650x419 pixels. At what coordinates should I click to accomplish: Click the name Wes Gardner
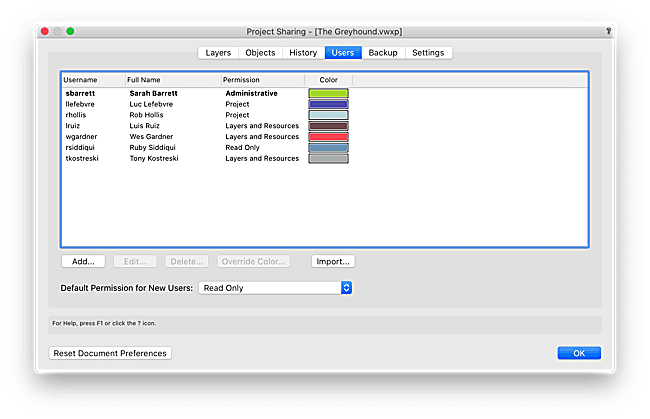coord(151,137)
